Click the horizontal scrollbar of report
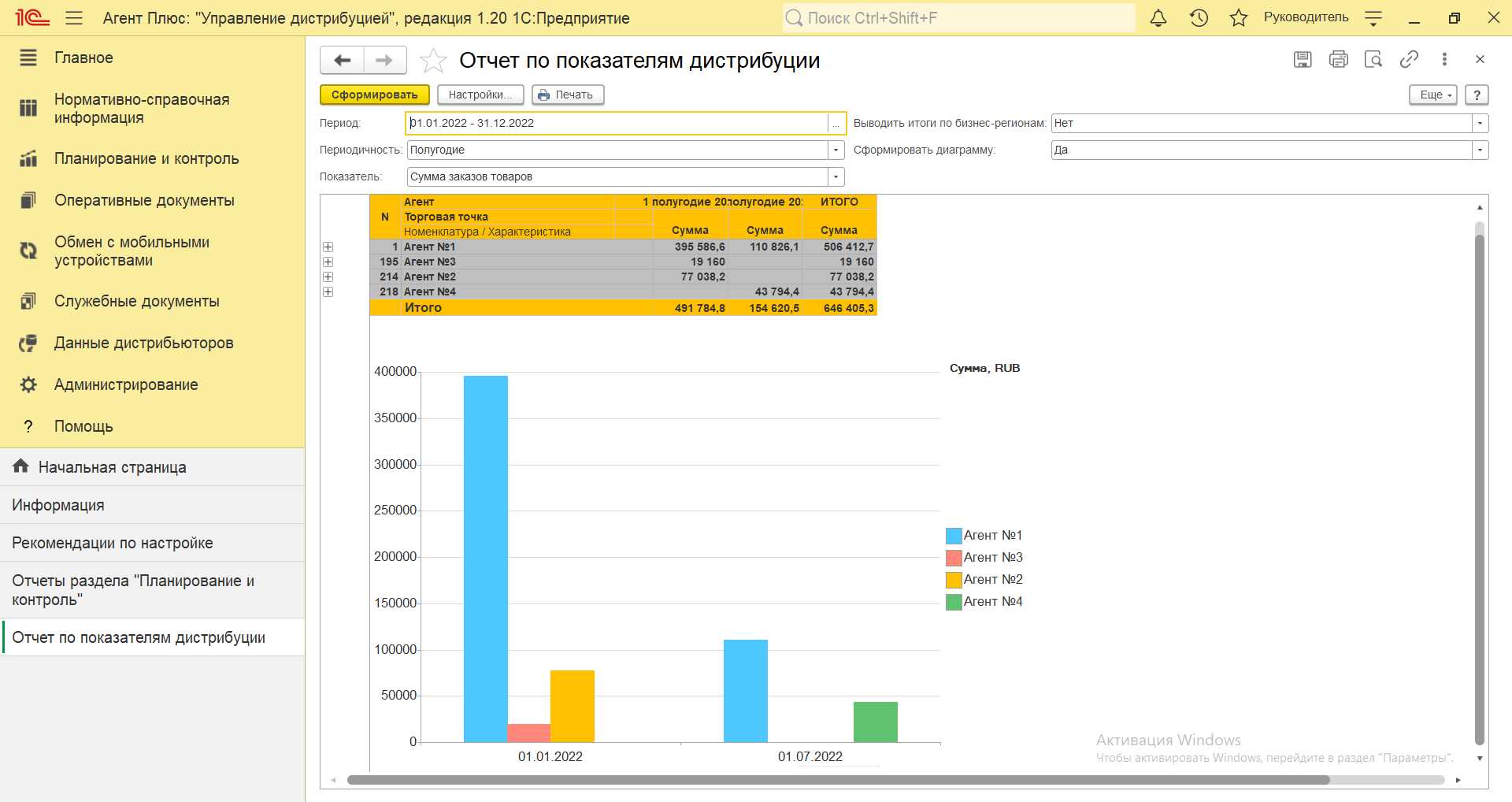Image resolution: width=1512 pixels, height=802 pixels. click(838, 780)
